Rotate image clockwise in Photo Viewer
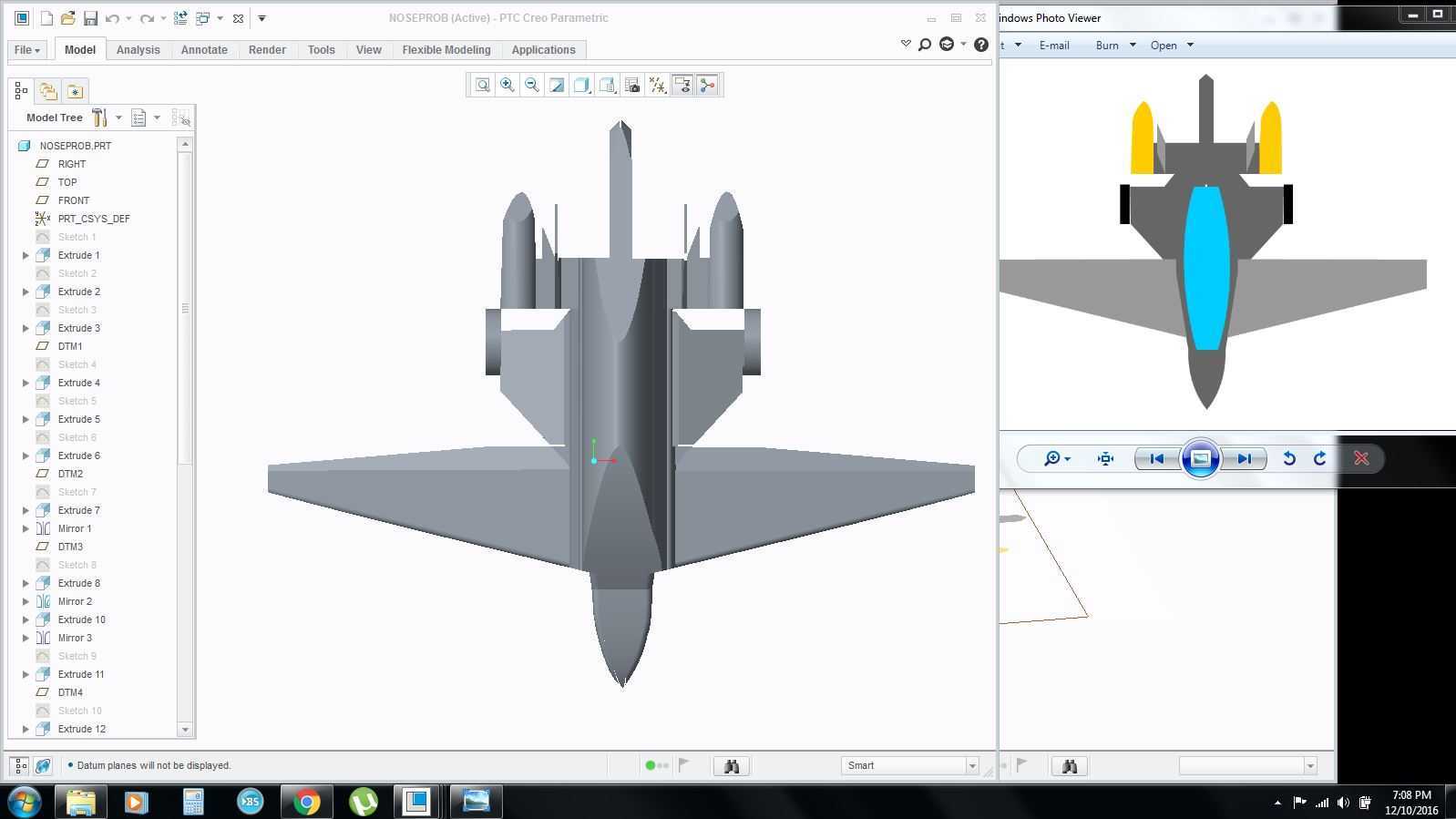The width and height of the screenshot is (1456, 819). [1320, 458]
